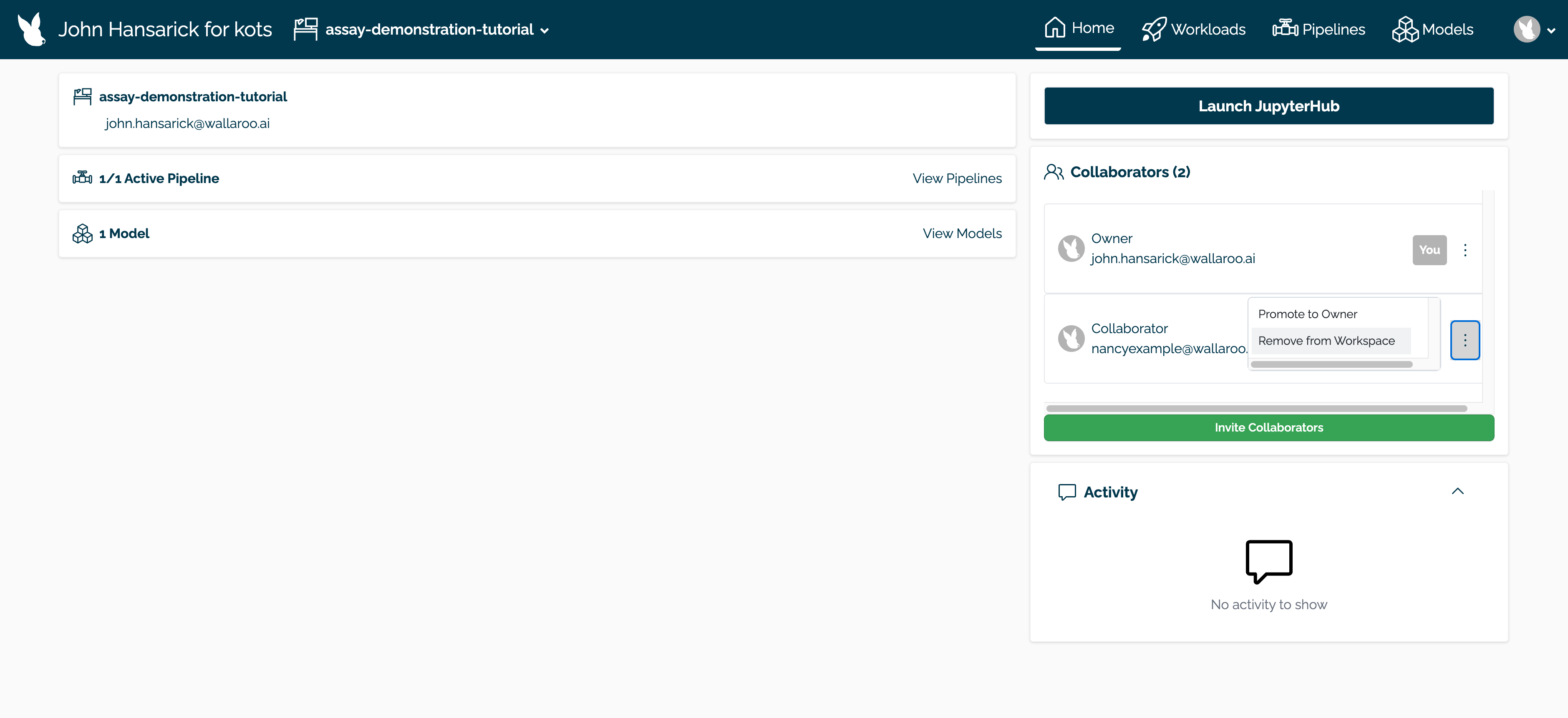The image size is (1568, 718).
Task: Select the Home icon in the navigation bar
Action: (1055, 28)
